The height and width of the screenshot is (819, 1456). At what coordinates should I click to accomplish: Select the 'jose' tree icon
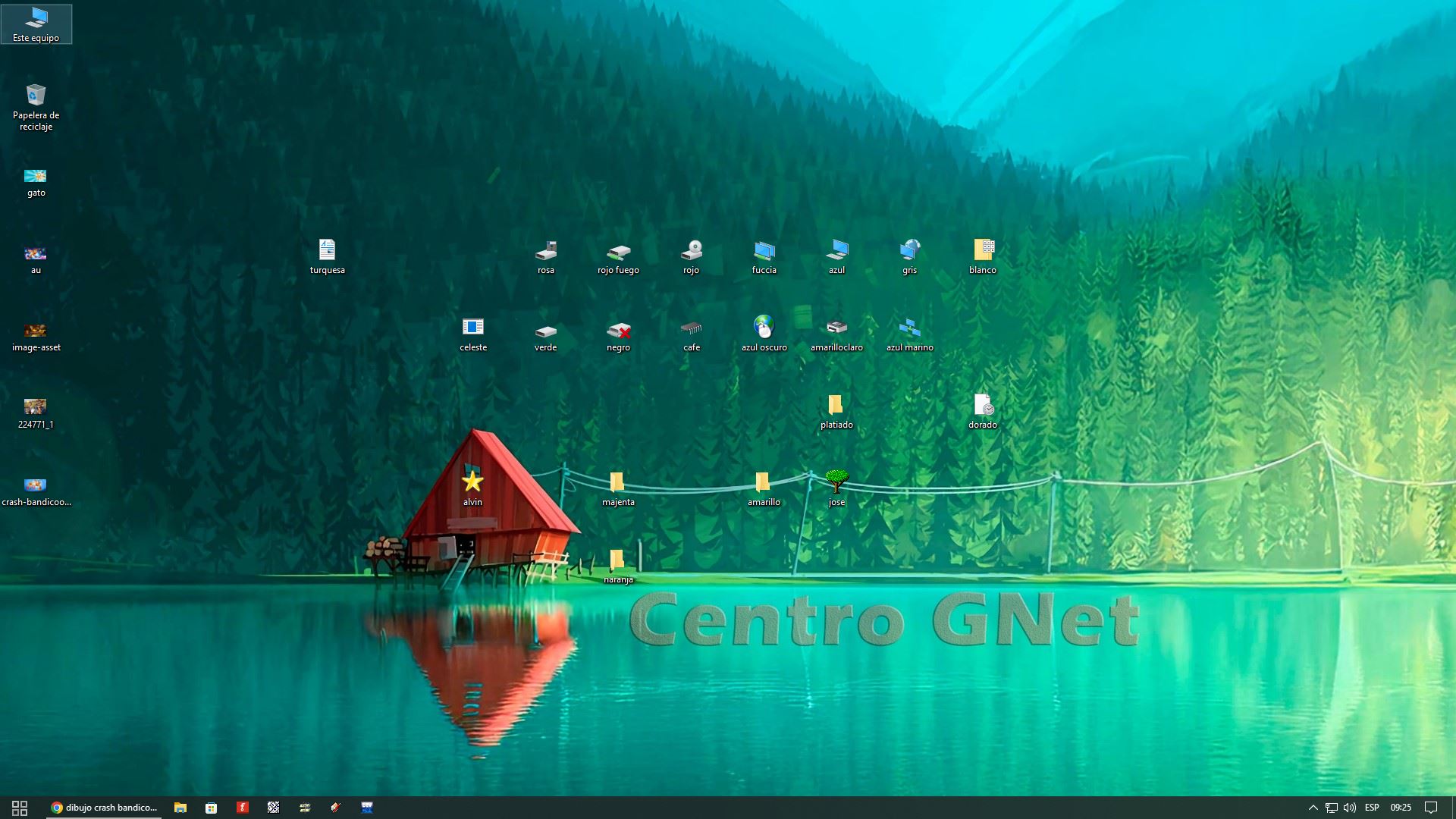[x=836, y=481]
